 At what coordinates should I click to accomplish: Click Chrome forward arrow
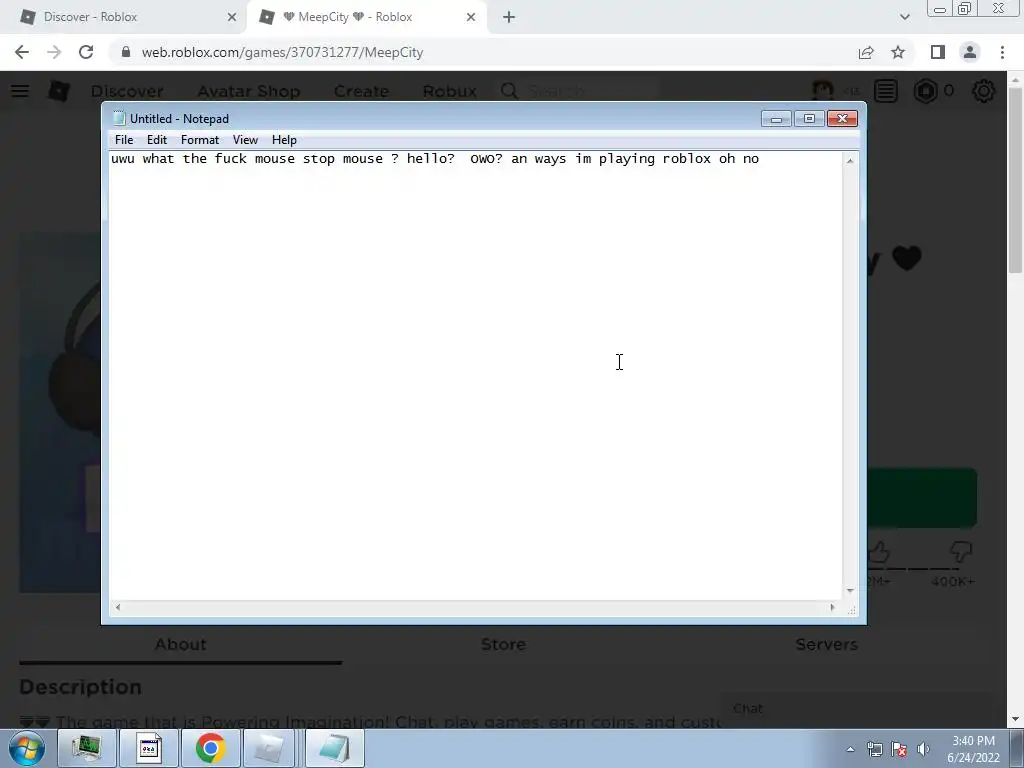click(x=54, y=52)
